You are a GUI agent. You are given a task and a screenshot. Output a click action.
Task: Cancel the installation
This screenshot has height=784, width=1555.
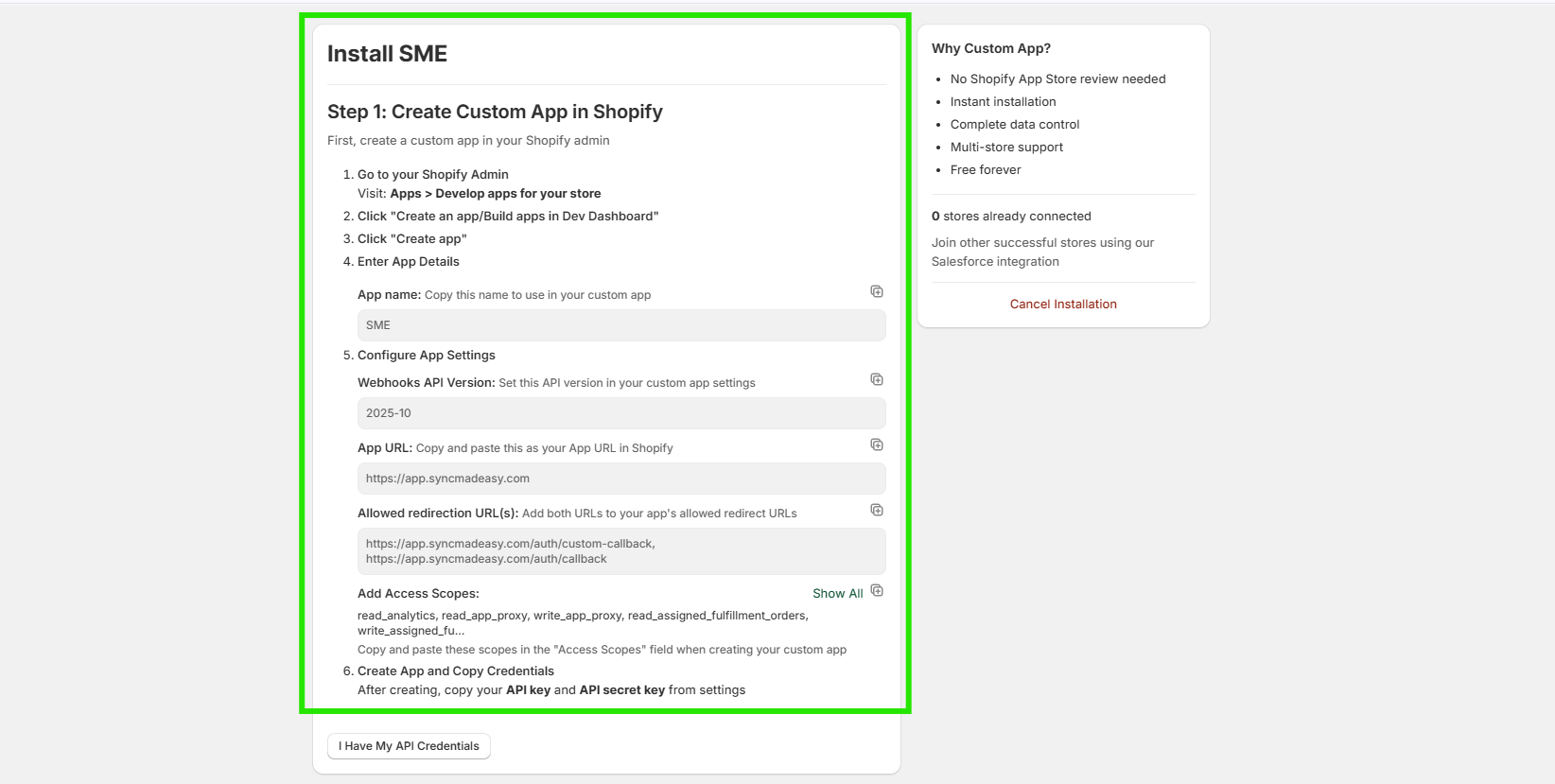[x=1063, y=305]
